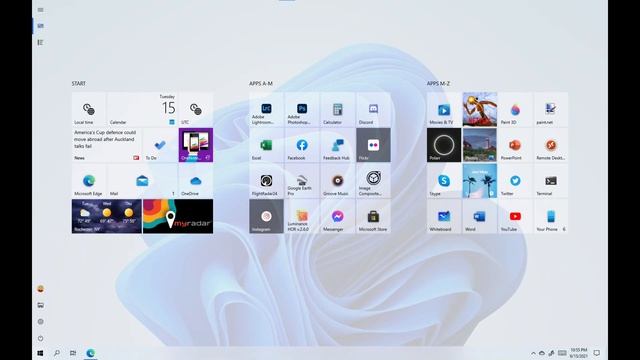The image size is (640, 360).
Task: Show hidden system tray icons
Action: click(533, 353)
